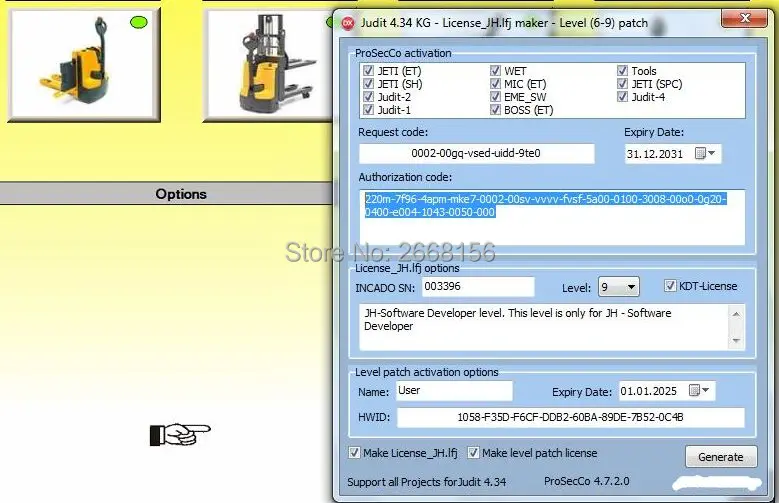Image resolution: width=779 pixels, height=503 pixels.
Task: Close the License_JH.lfj maker window
Action: (745, 18)
